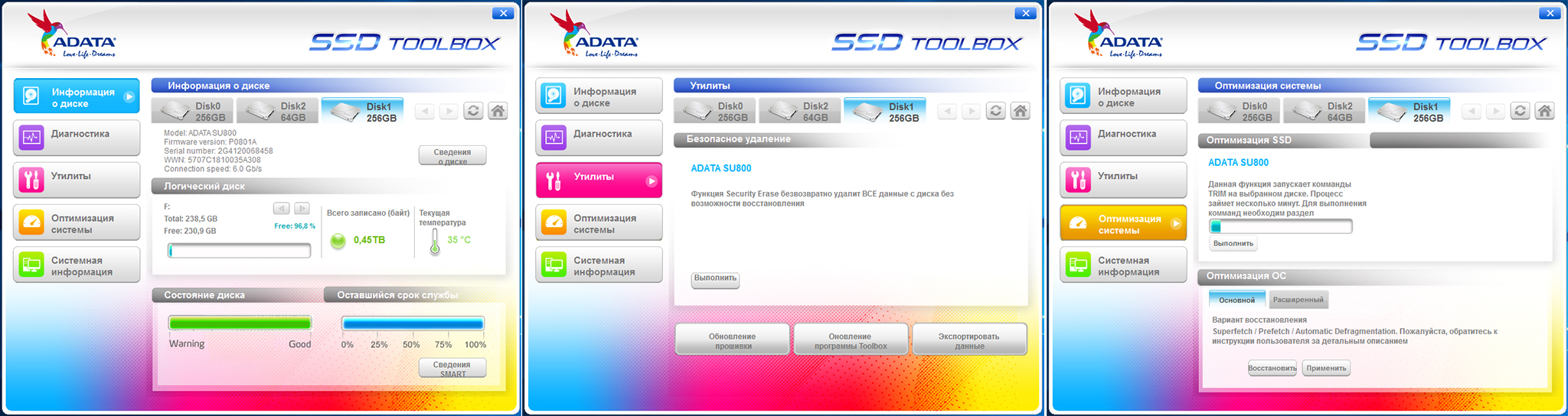This screenshot has width=1568, height=416.
Task: Select Disk0 256GB in the middle window
Action: [715, 112]
